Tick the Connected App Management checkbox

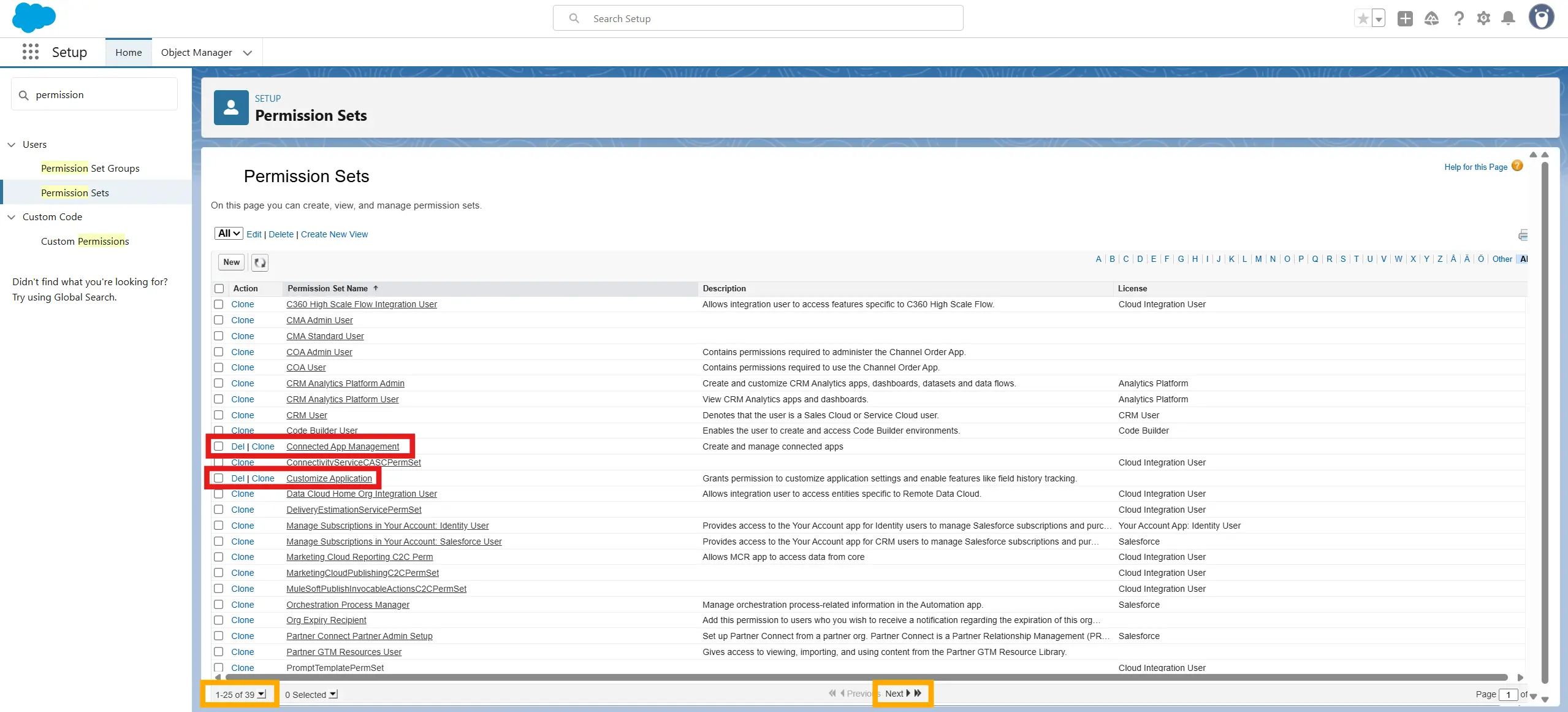pyautogui.click(x=219, y=446)
